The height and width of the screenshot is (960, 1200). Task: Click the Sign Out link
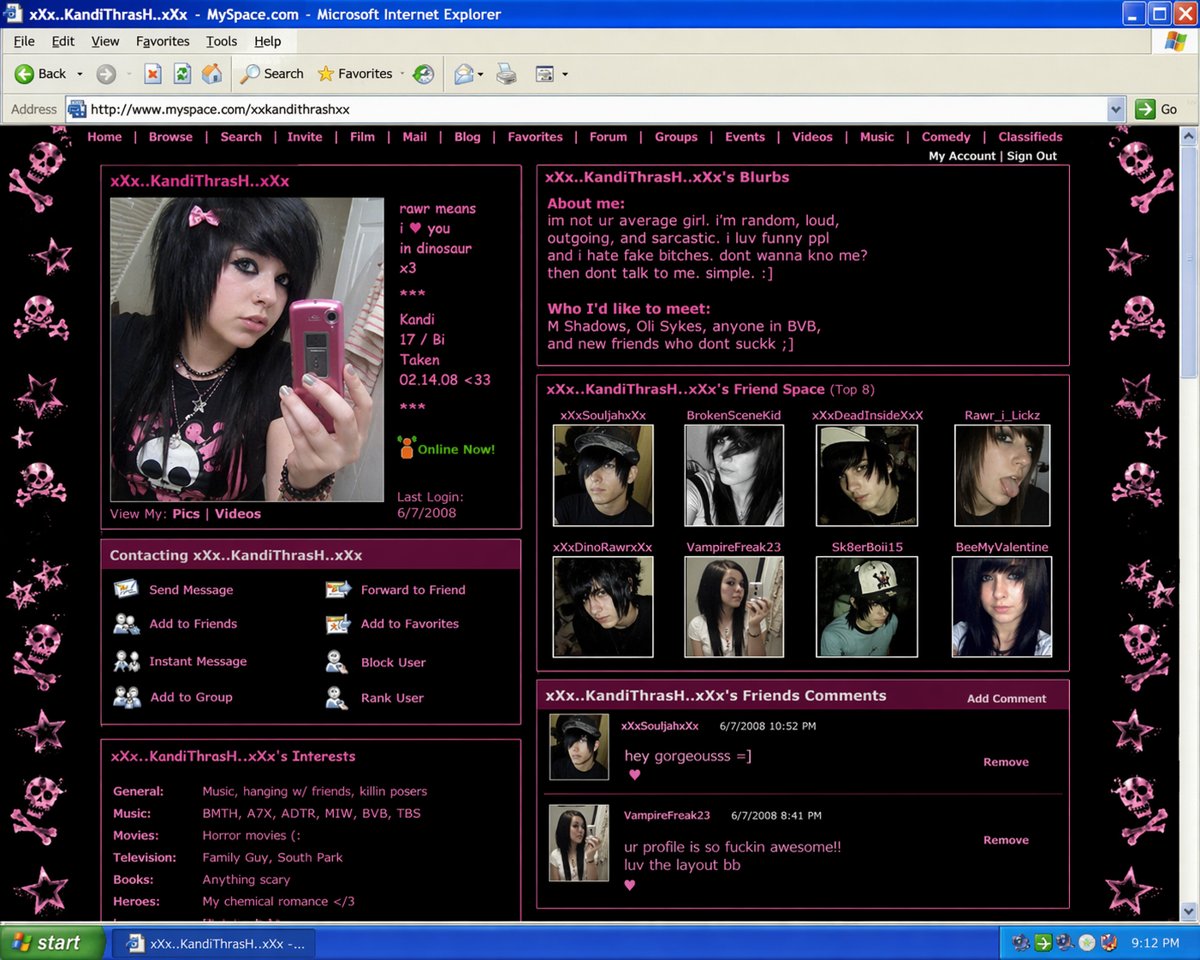point(1032,156)
